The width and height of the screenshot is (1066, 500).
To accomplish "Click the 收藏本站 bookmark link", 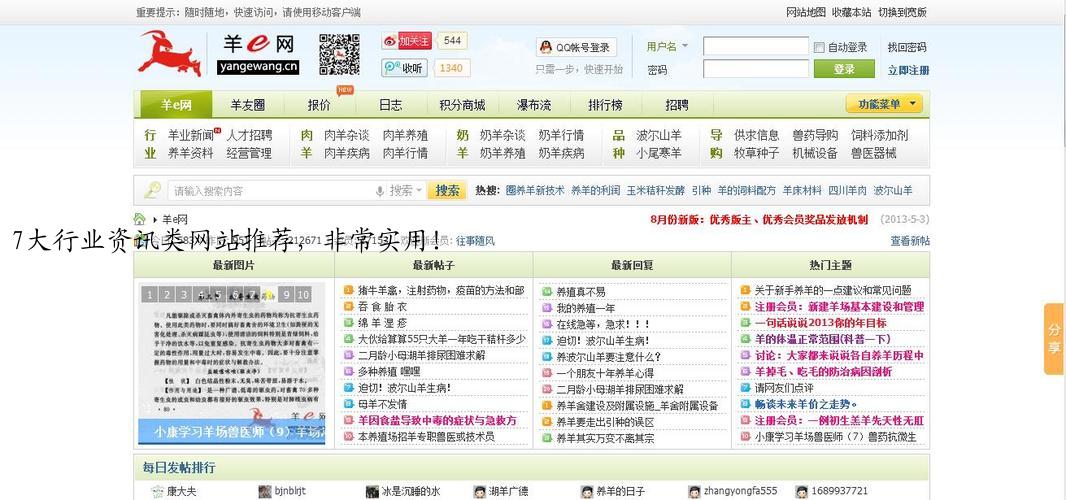I will tap(851, 12).
